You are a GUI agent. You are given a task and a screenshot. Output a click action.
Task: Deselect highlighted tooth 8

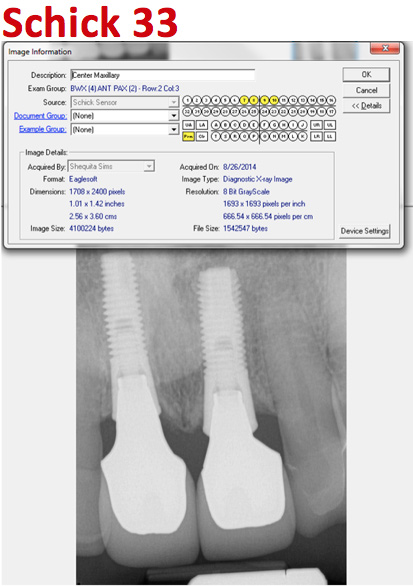pyautogui.click(x=253, y=100)
